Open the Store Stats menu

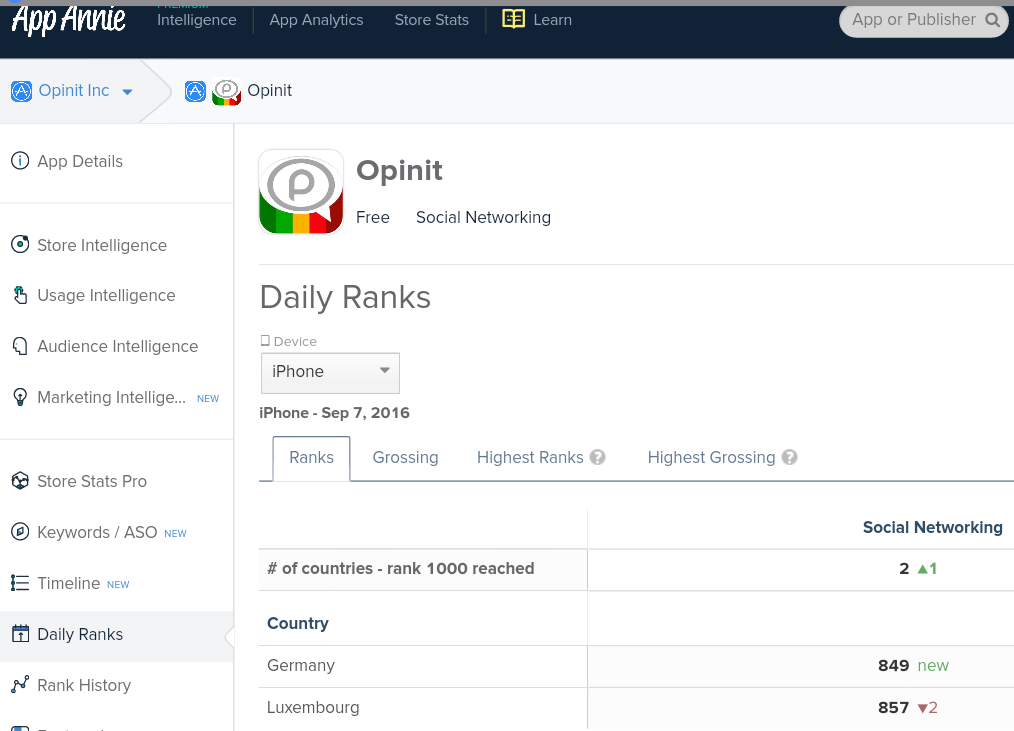(431, 20)
